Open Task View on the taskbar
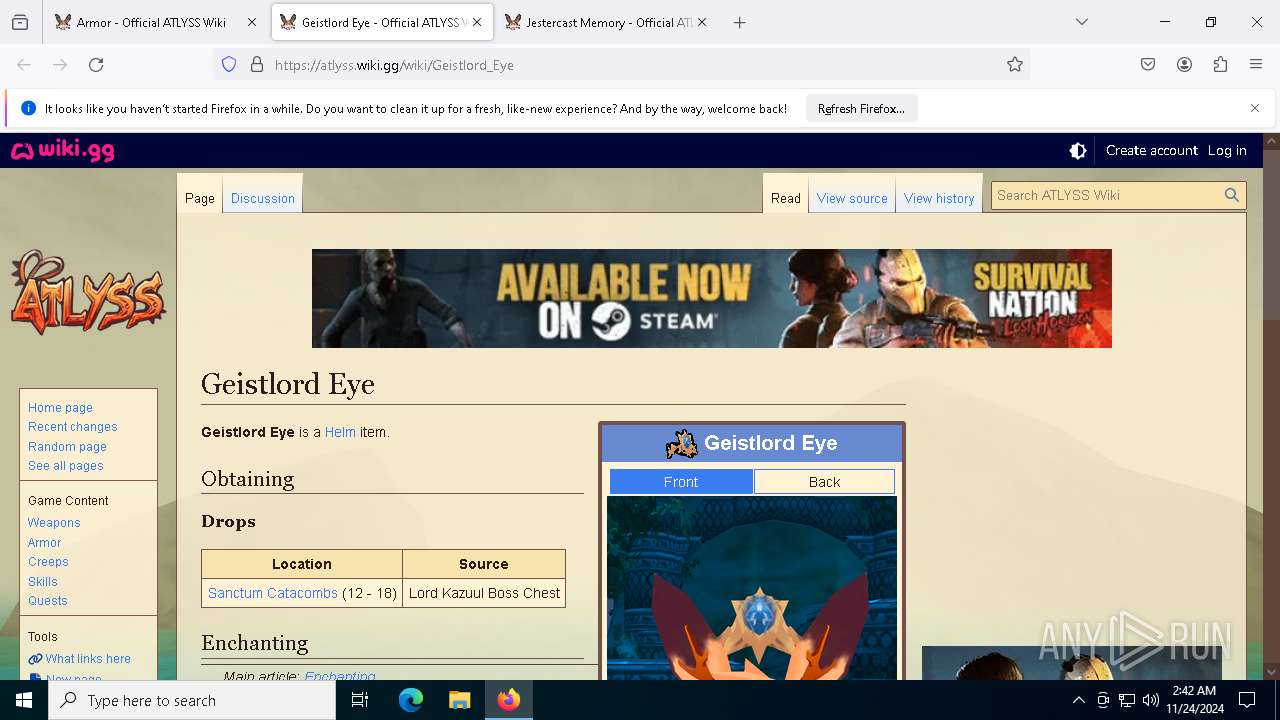 click(x=360, y=700)
